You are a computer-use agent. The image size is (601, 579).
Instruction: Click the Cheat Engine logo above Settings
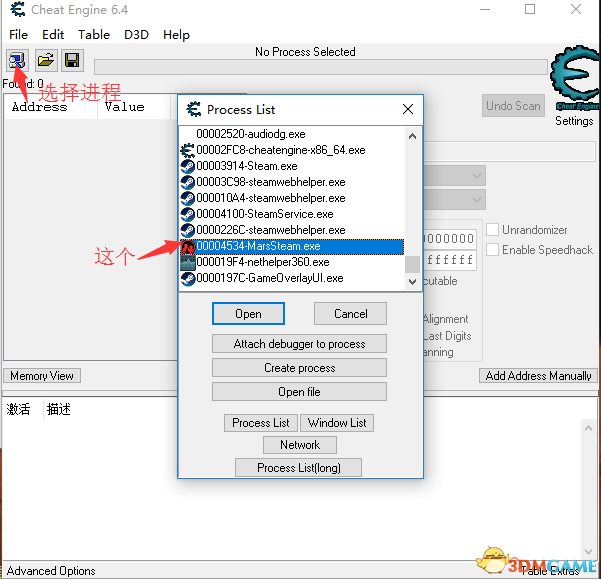pyautogui.click(x=575, y=77)
